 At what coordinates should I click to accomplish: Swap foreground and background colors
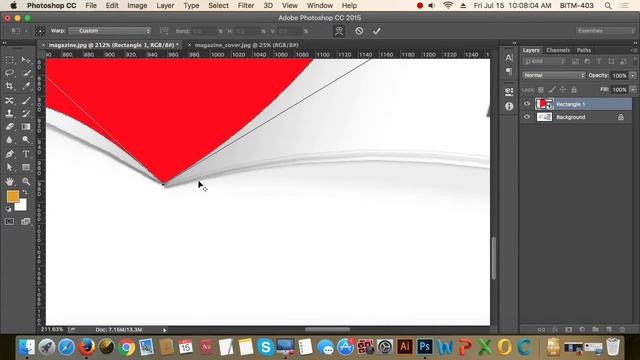click(25, 192)
